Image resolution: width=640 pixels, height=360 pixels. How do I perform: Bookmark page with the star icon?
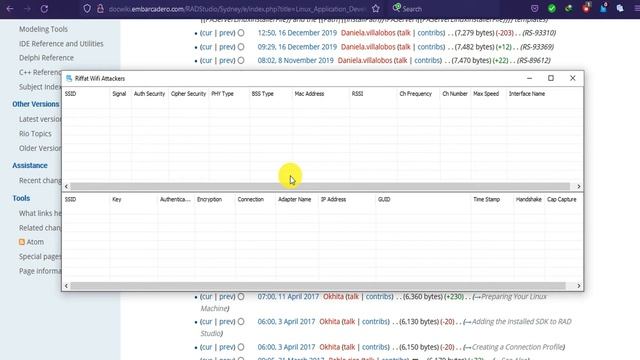point(376,9)
